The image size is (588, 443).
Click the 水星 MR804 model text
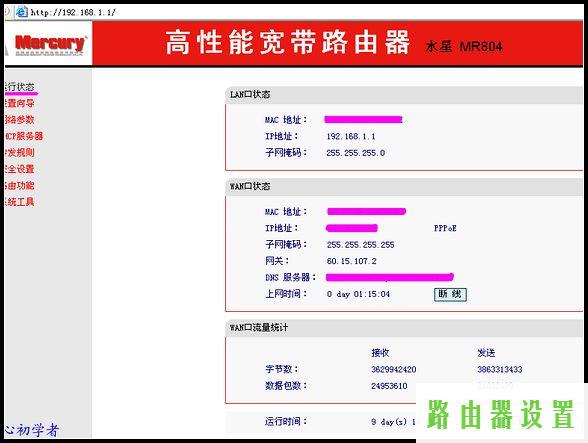click(464, 47)
